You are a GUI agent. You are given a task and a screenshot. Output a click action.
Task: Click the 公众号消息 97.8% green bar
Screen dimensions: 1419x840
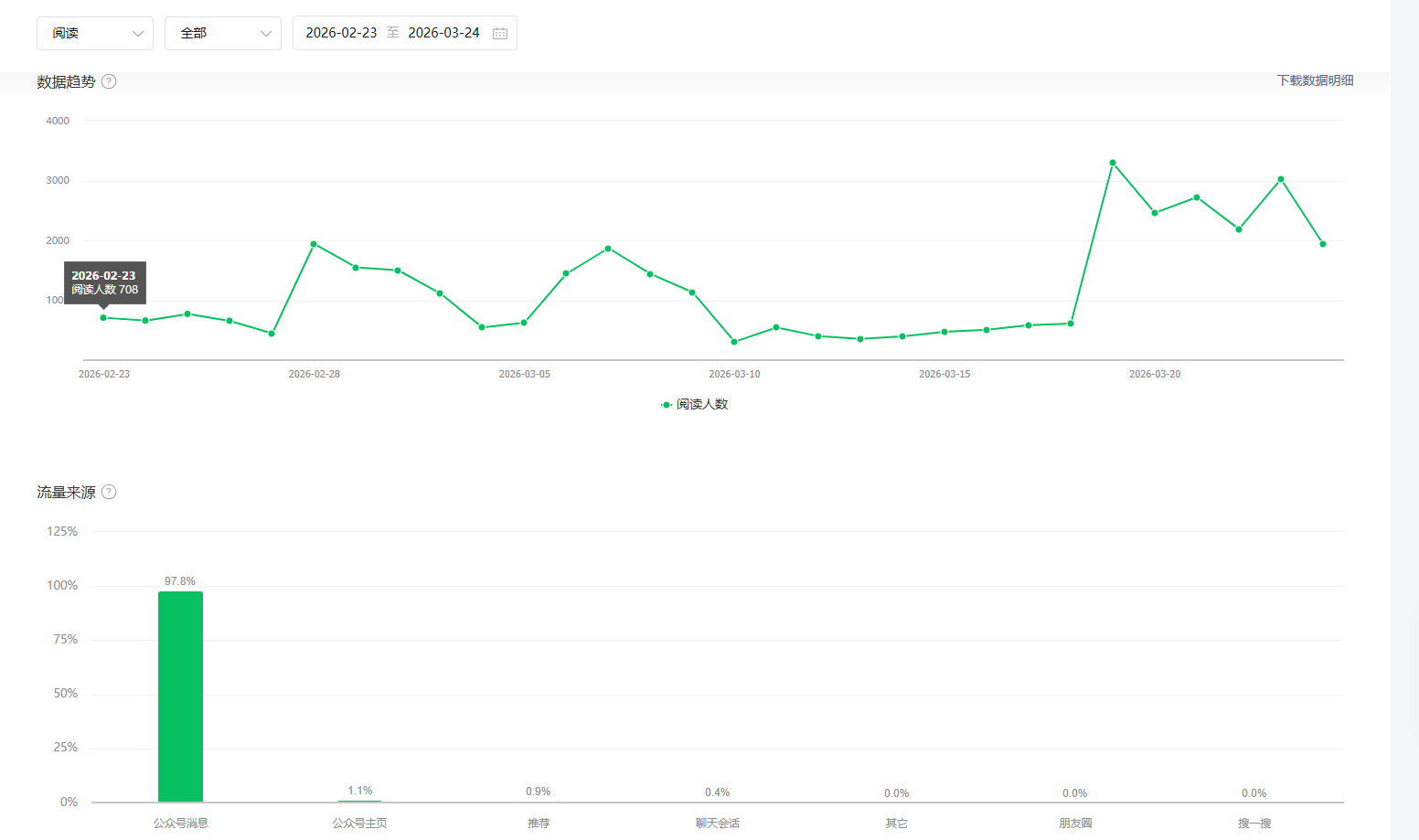click(x=180, y=696)
